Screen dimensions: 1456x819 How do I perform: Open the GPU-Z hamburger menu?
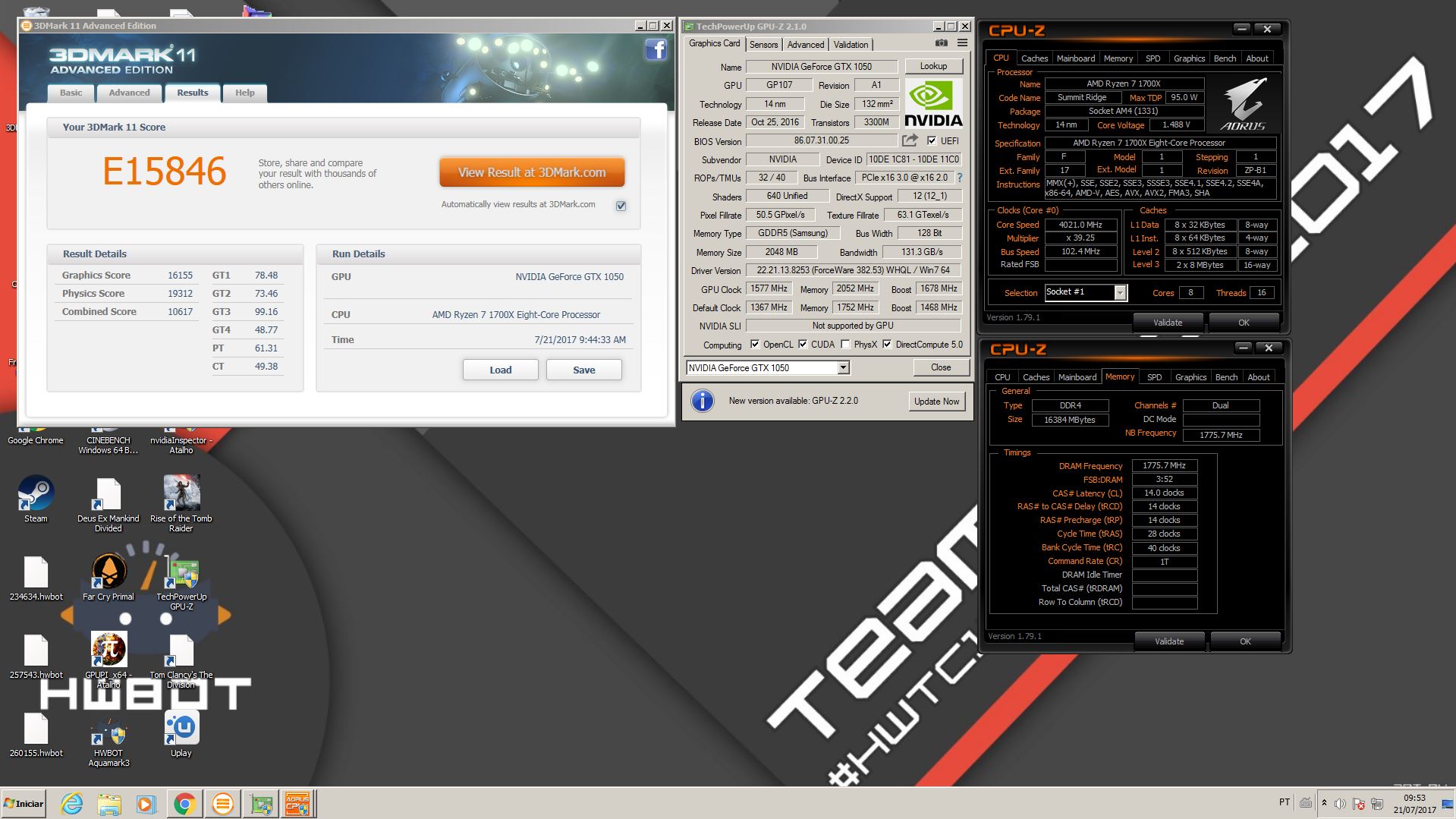point(962,44)
